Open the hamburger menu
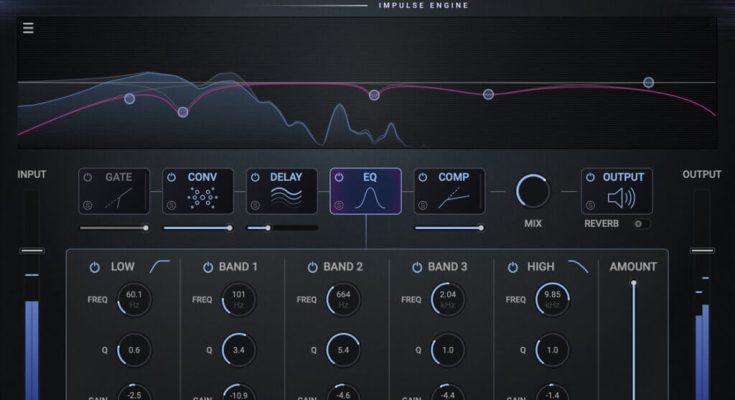735x400 pixels. pos(28,28)
